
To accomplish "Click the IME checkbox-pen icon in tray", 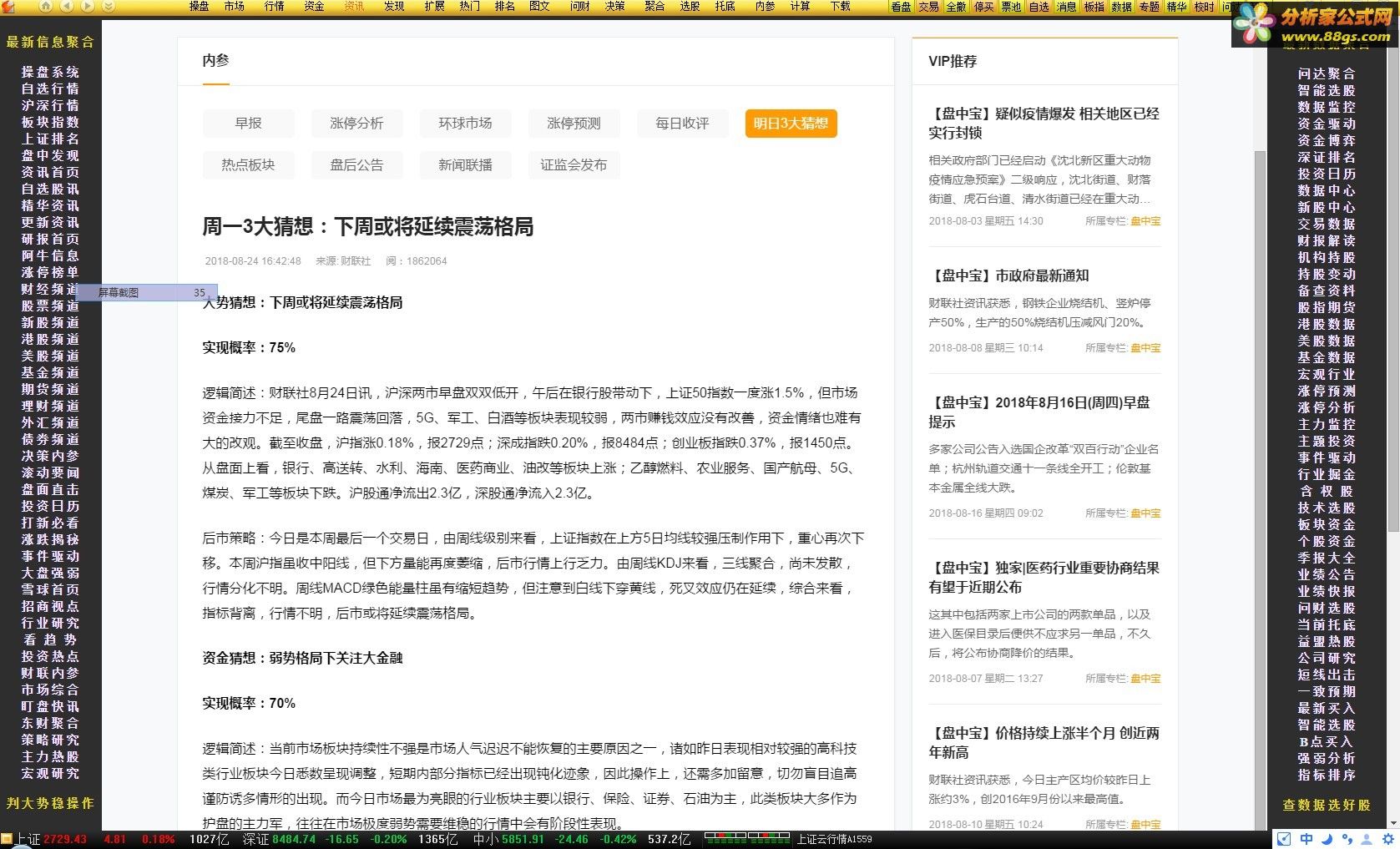I will [x=1285, y=839].
